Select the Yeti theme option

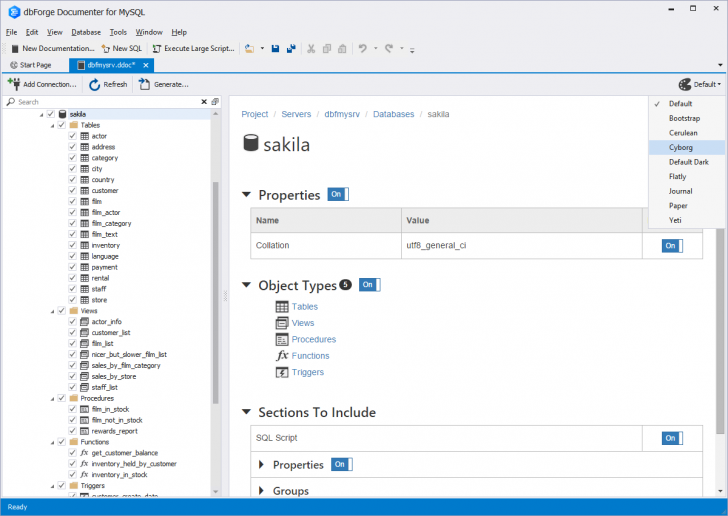tap(687, 220)
